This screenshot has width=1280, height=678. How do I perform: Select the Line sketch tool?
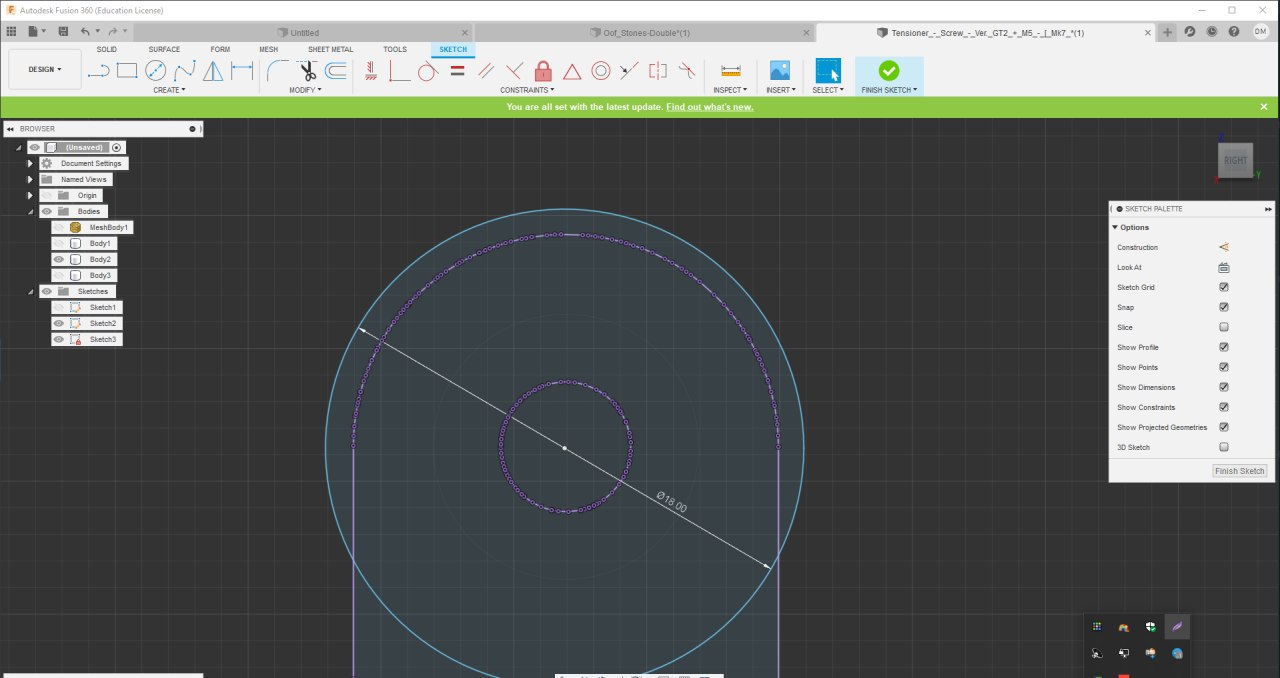[98, 71]
